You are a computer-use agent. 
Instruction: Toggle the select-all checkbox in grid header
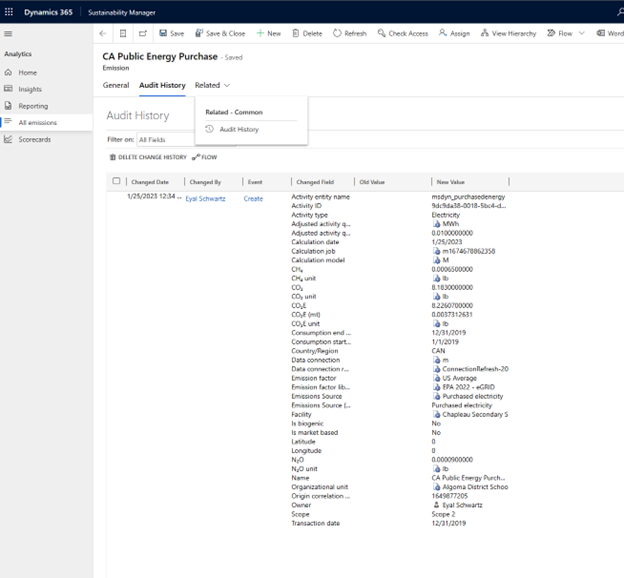(116, 181)
